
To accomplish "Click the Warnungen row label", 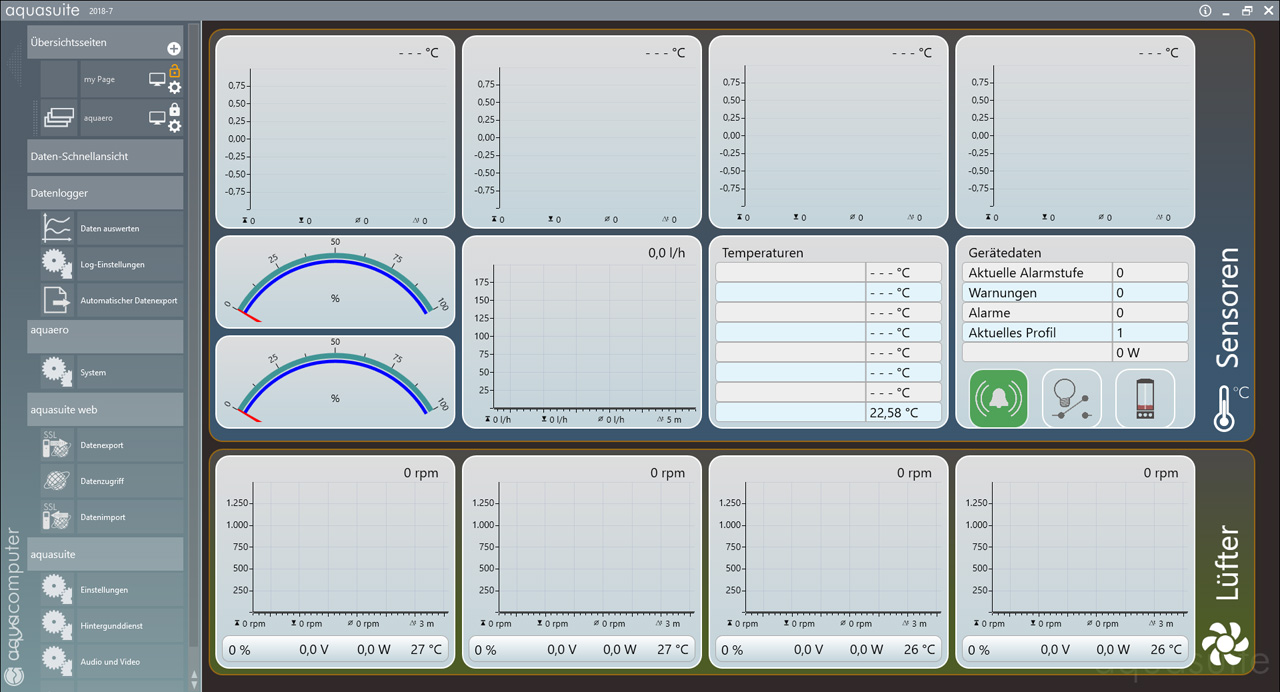I will tap(1003, 293).
